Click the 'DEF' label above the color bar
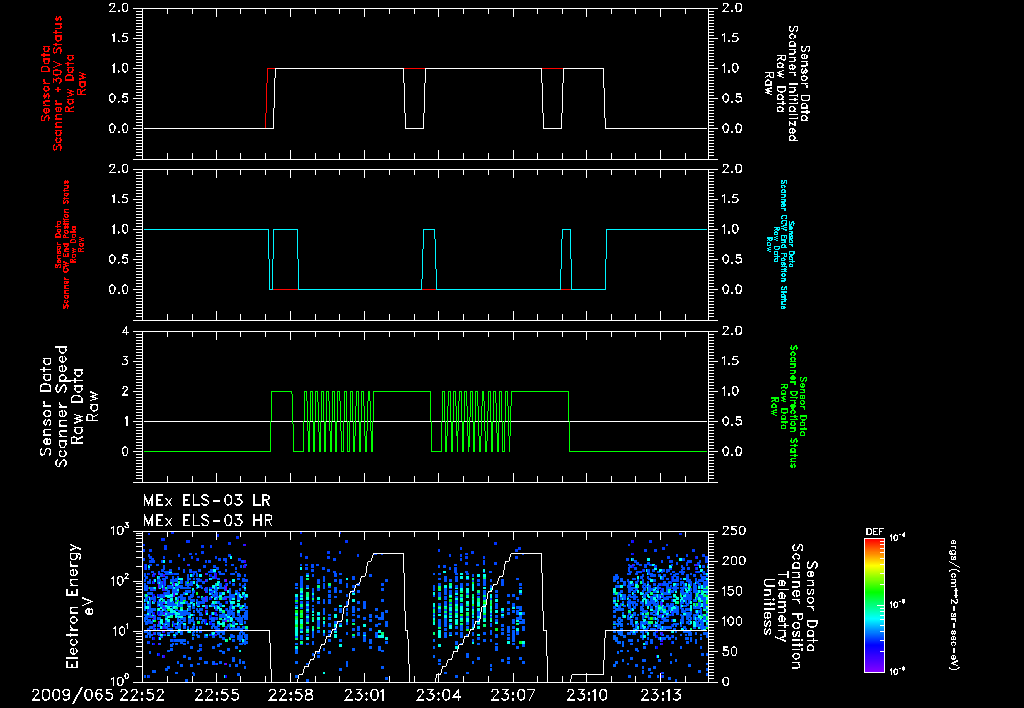This screenshot has width=1024, height=708. [874, 532]
